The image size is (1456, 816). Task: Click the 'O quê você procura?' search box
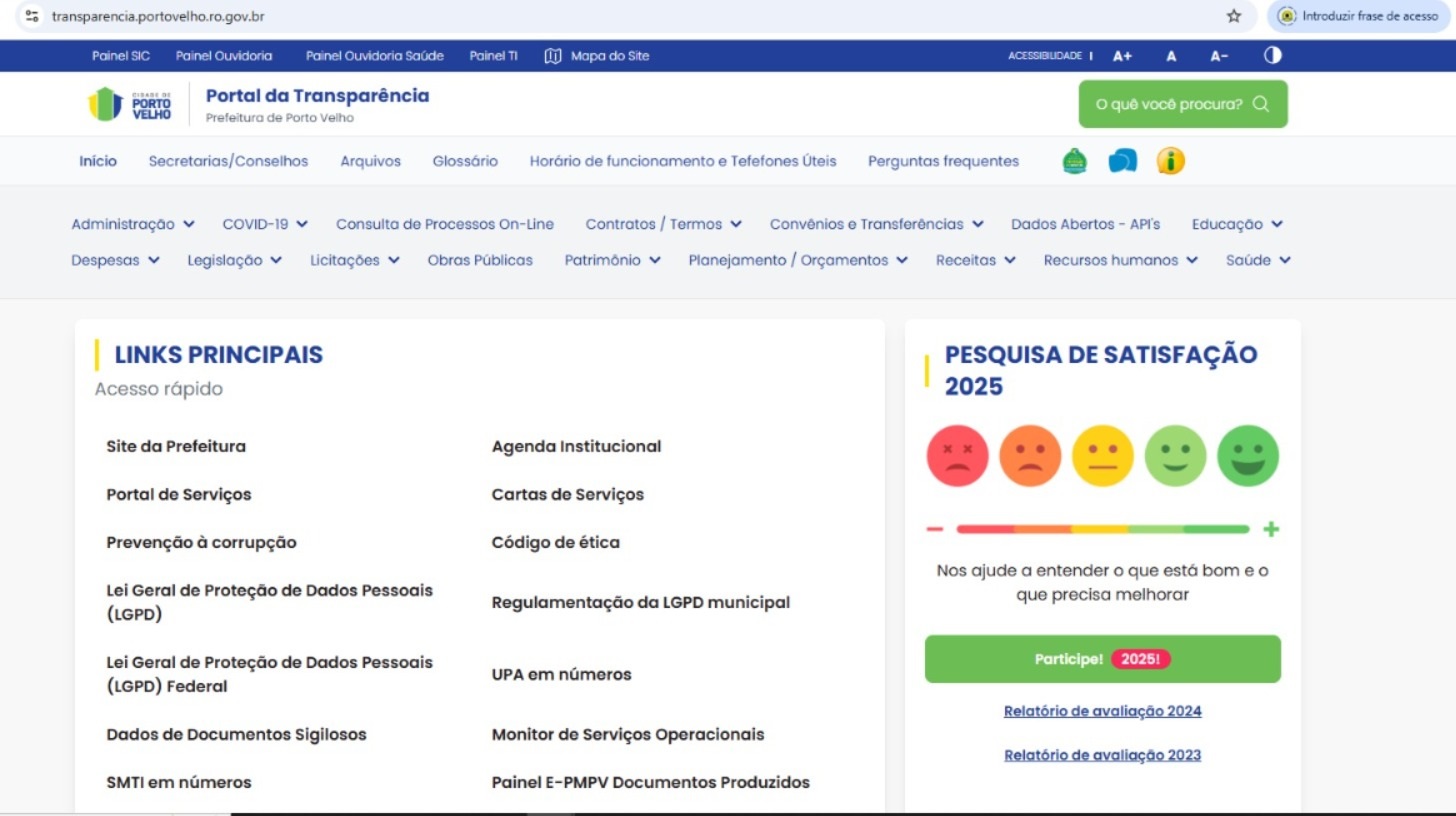1182,104
